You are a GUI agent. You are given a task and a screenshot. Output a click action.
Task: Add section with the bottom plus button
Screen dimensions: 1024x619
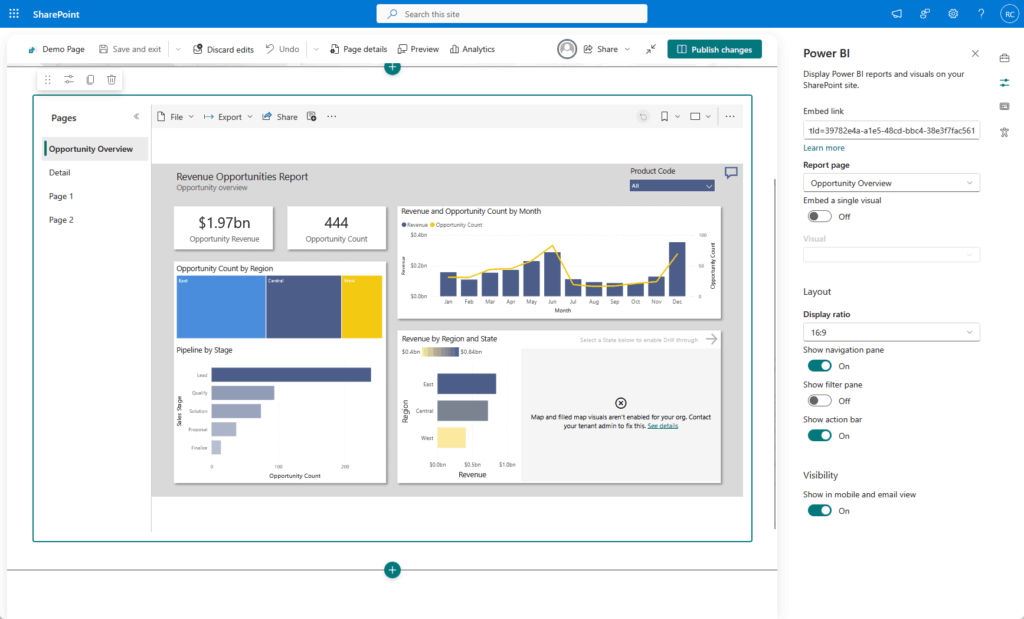pos(392,570)
